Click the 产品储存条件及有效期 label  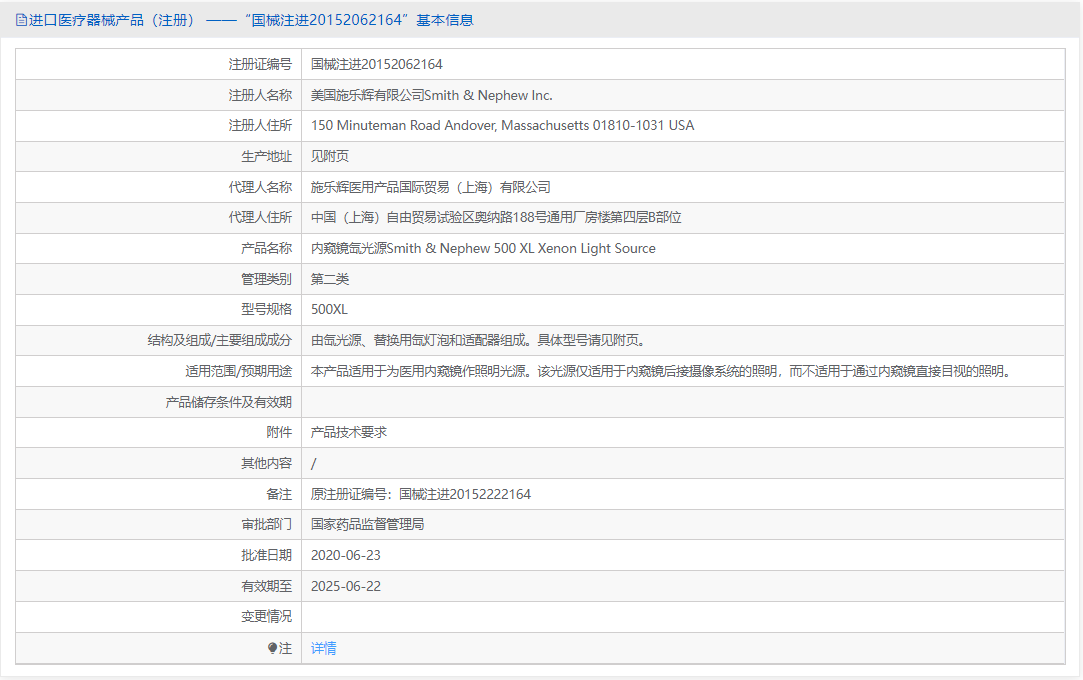pos(229,402)
